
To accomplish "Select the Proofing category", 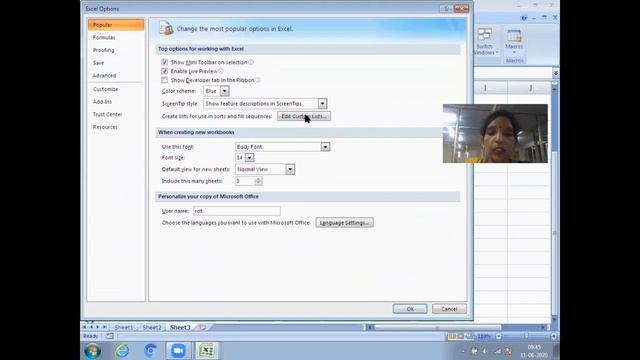I will (x=116, y=50).
